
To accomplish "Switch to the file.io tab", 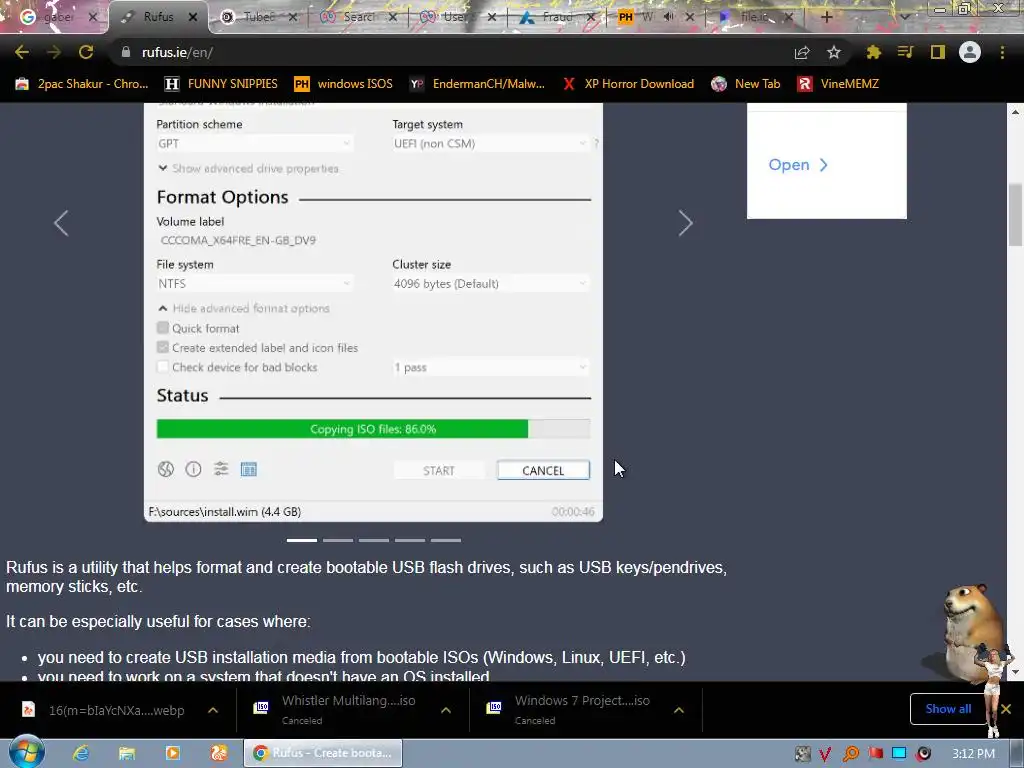I will coord(754,17).
